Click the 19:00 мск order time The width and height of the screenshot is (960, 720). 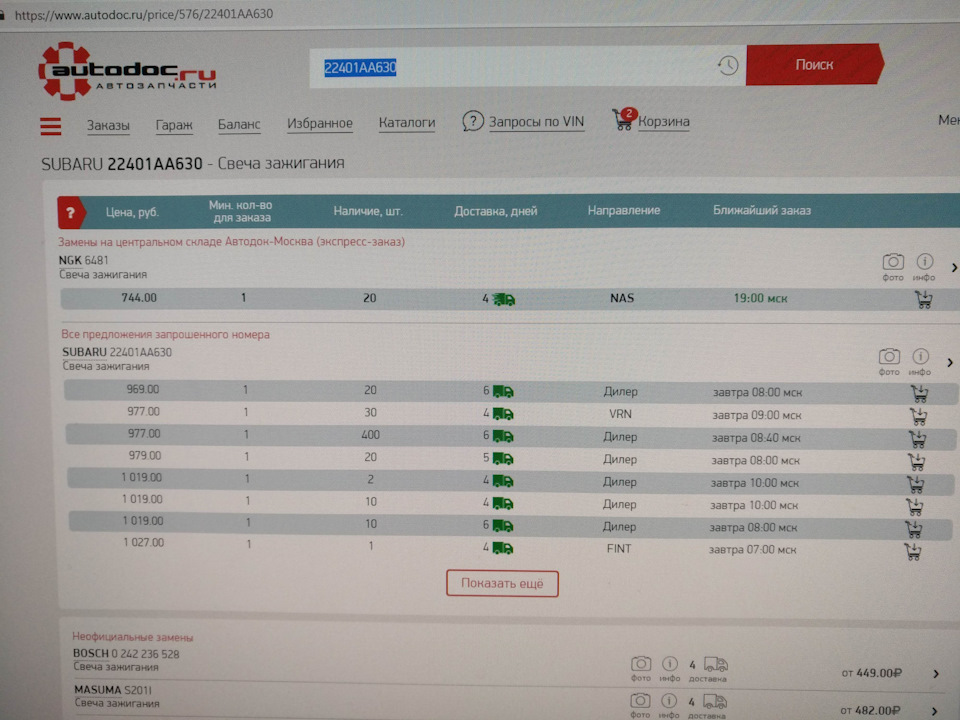click(760, 299)
